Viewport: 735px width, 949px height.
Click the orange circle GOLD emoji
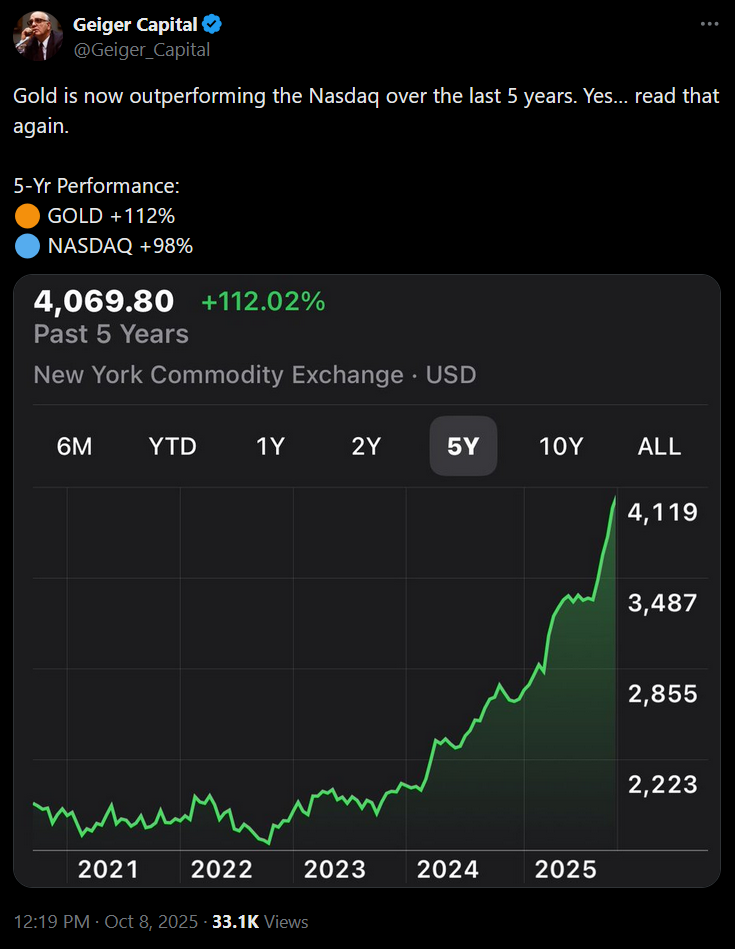tap(27, 215)
